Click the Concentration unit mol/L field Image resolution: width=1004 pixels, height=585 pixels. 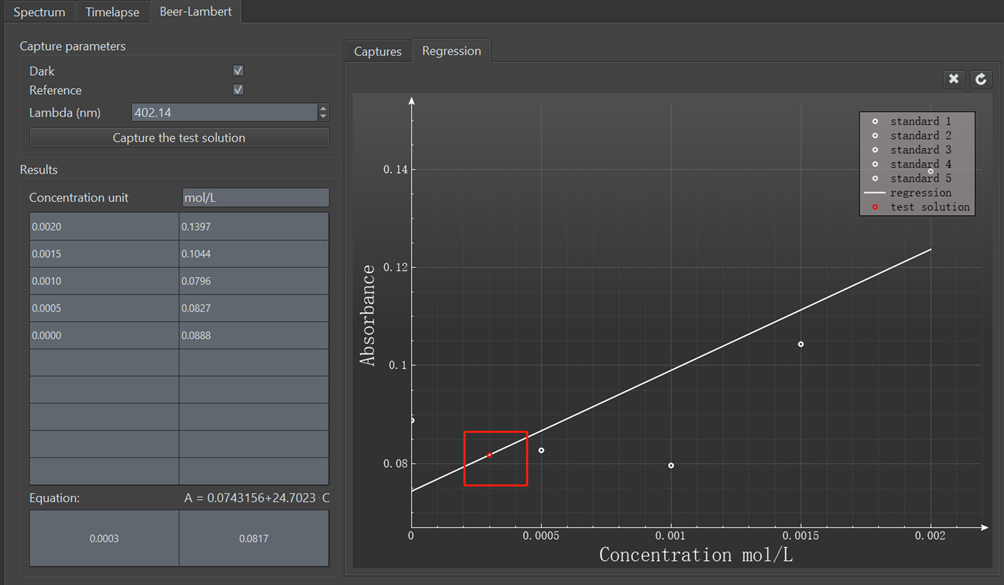pos(255,198)
